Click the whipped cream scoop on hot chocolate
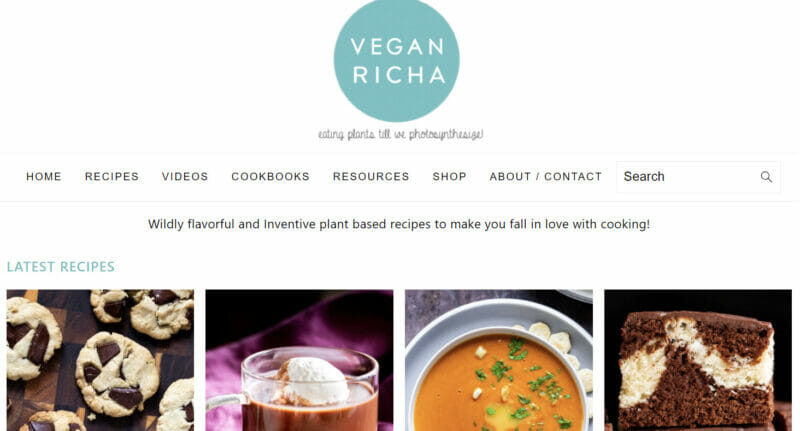This screenshot has height=431, width=800. tap(312, 380)
